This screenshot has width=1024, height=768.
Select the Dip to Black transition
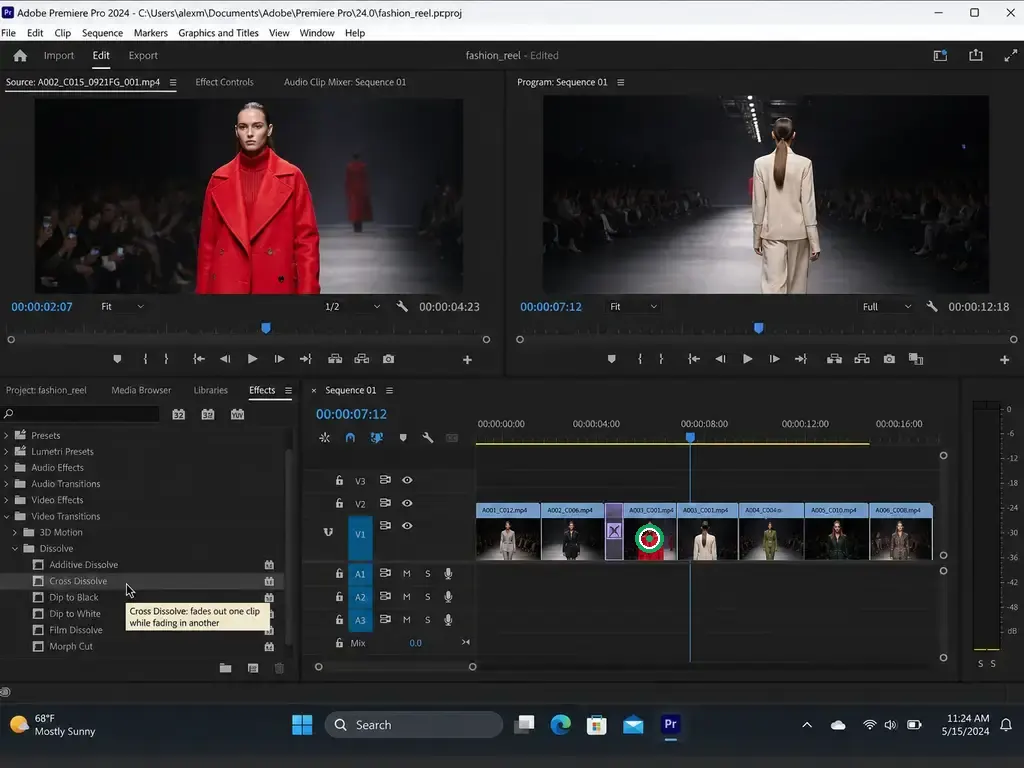click(x=74, y=597)
